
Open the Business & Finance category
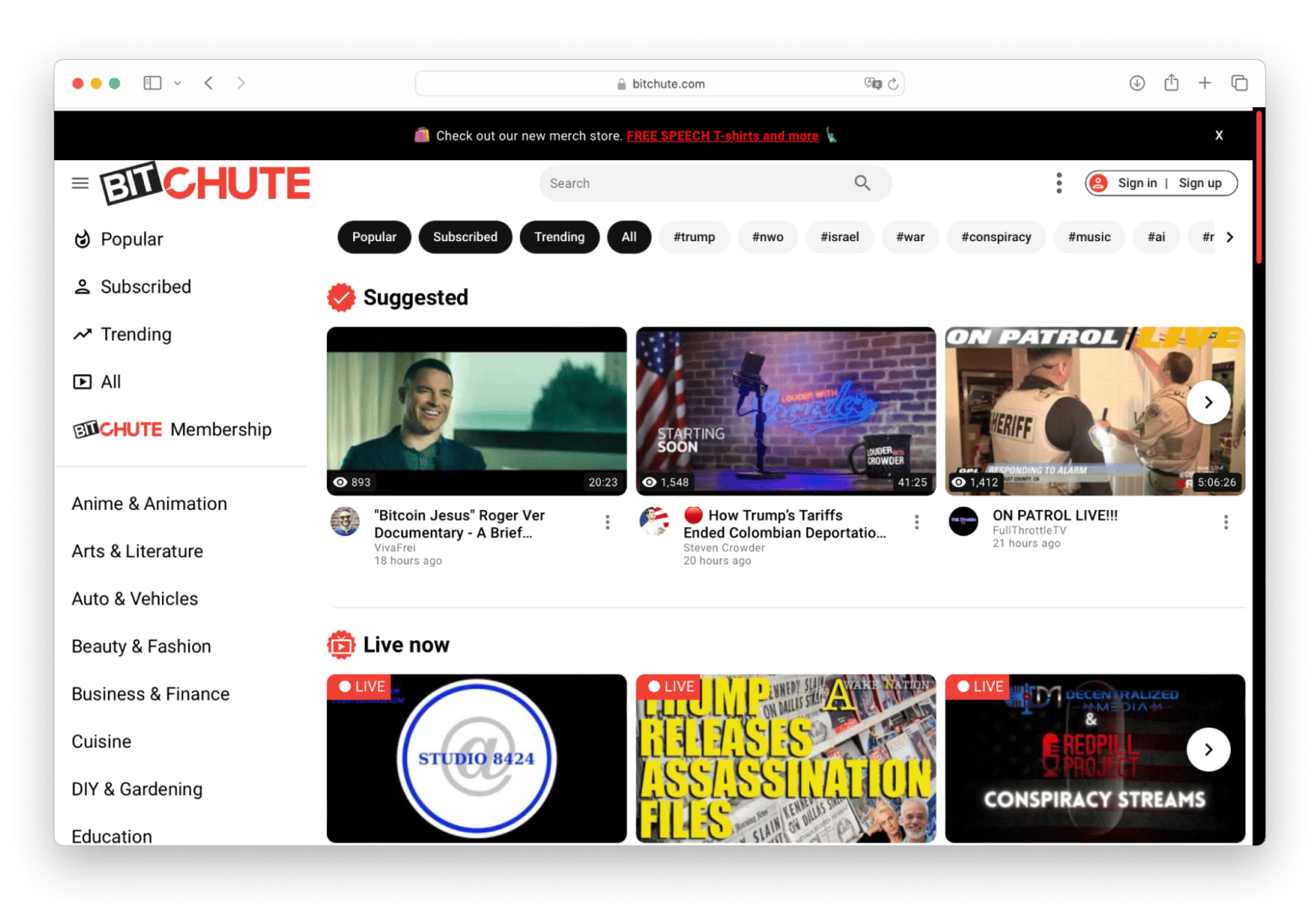click(x=151, y=694)
